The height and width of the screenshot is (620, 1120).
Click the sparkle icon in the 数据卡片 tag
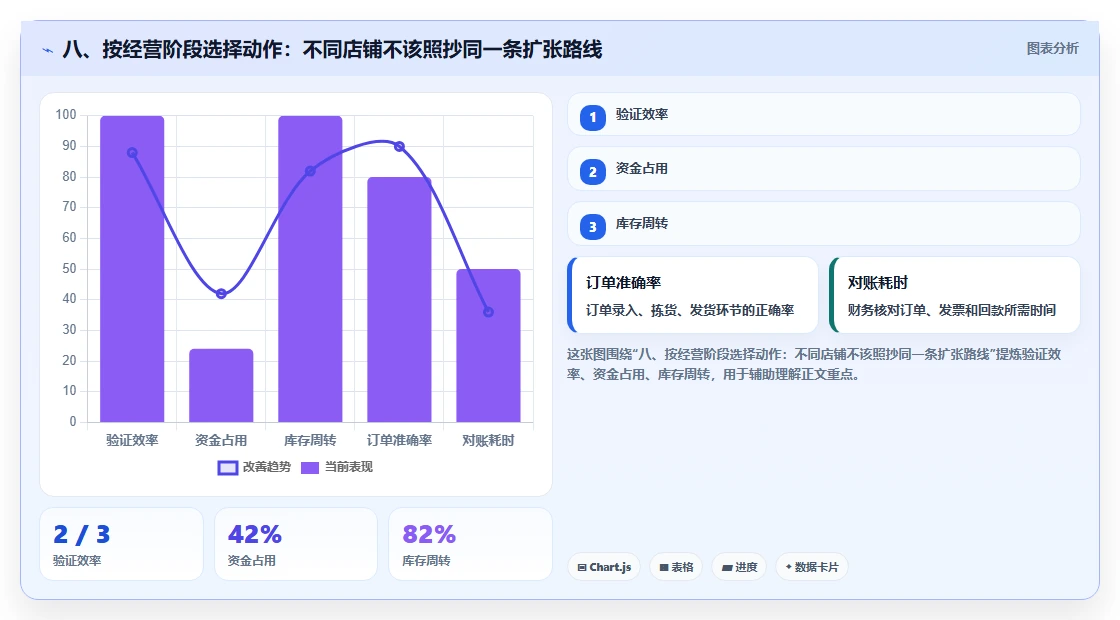[789, 566]
